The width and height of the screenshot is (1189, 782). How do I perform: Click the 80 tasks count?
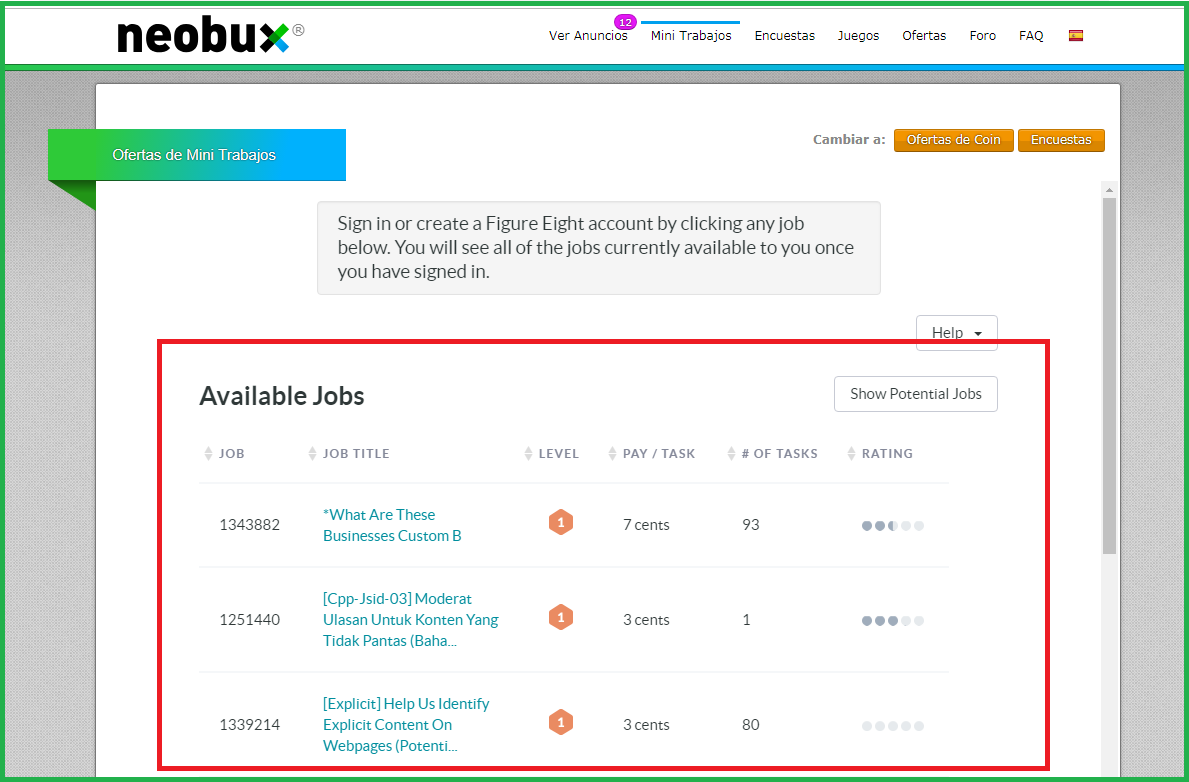point(751,724)
